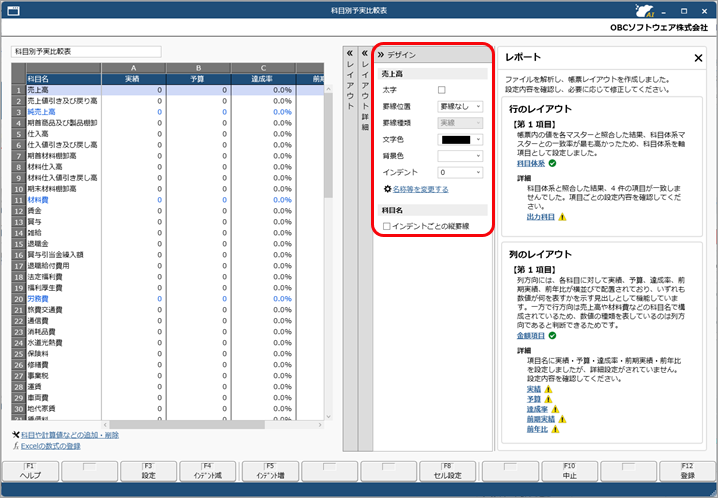Click warning icon next to 達成率 link
718x498 pixels.
[555, 410]
